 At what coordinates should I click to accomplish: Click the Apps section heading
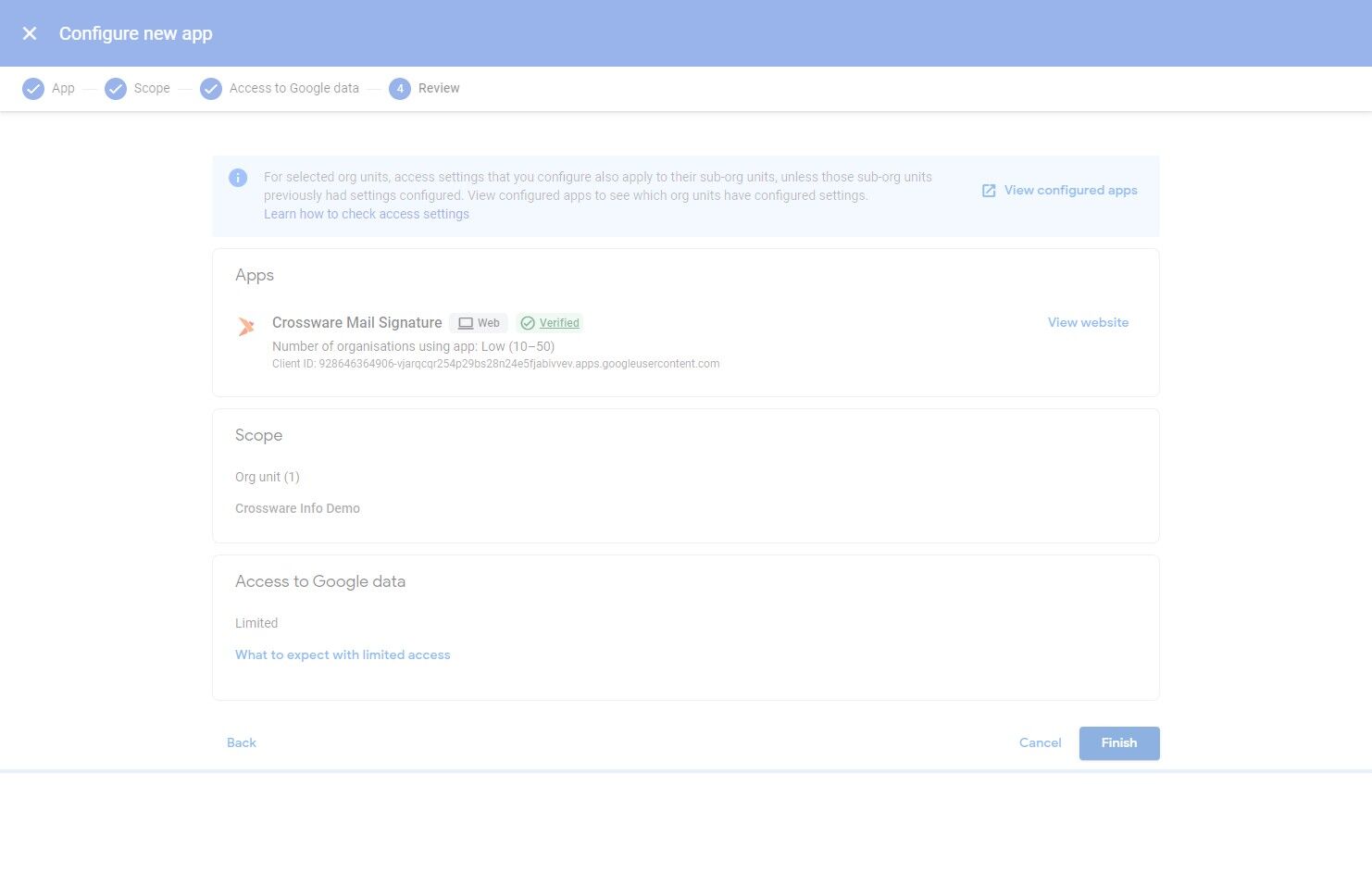coord(255,275)
